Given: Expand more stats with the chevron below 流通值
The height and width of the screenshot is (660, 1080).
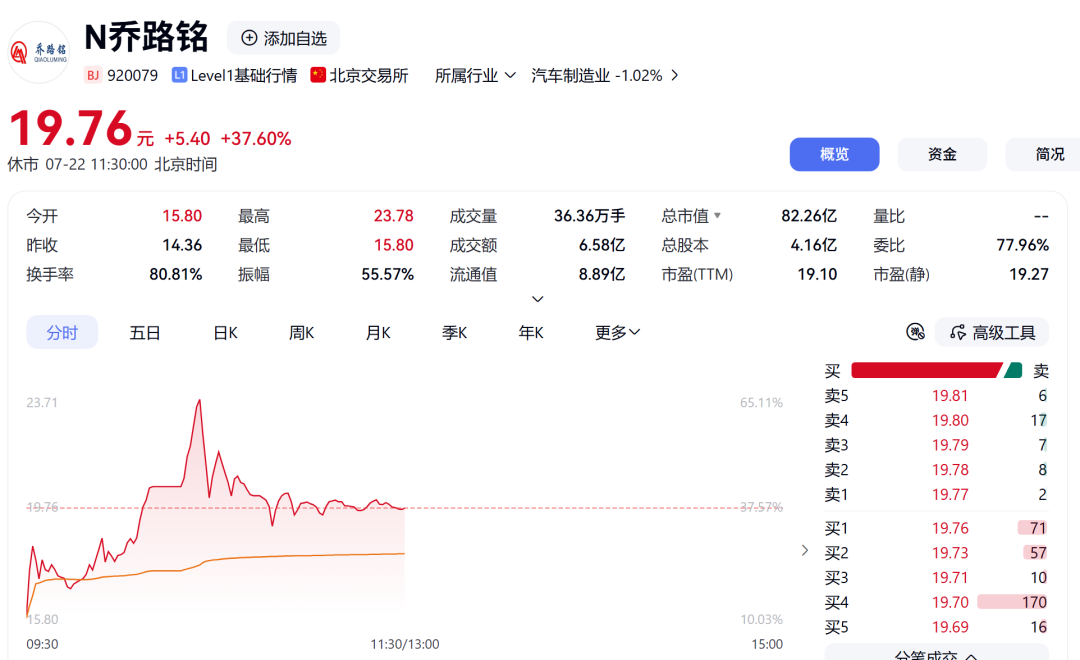Looking at the screenshot, I should [538, 299].
